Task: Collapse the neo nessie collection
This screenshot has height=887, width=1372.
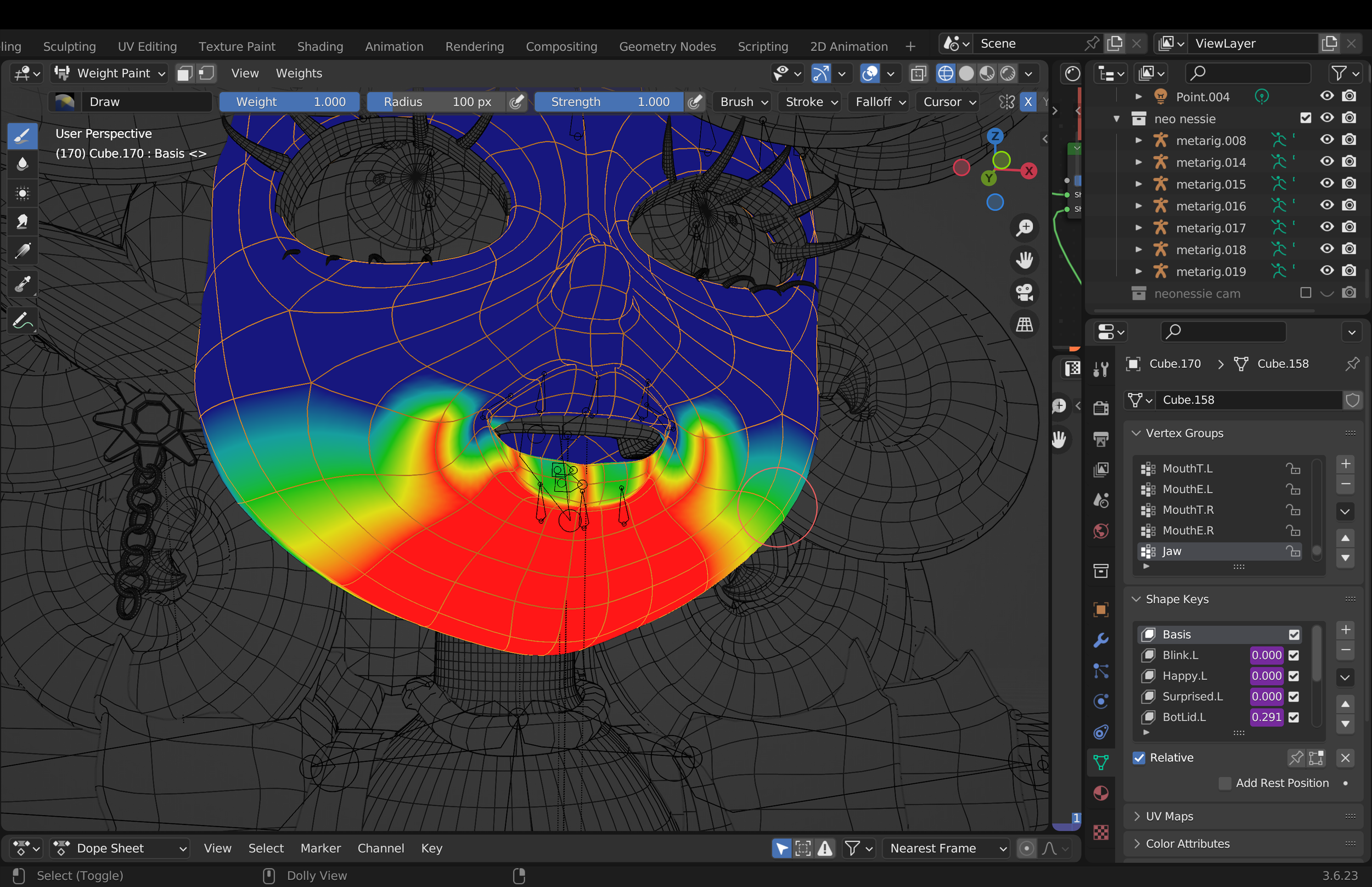Action: [1116, 119]
